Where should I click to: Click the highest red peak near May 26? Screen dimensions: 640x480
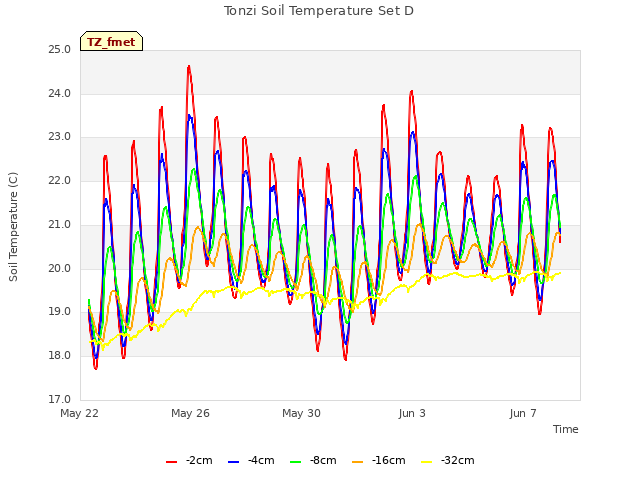point(189,67)
